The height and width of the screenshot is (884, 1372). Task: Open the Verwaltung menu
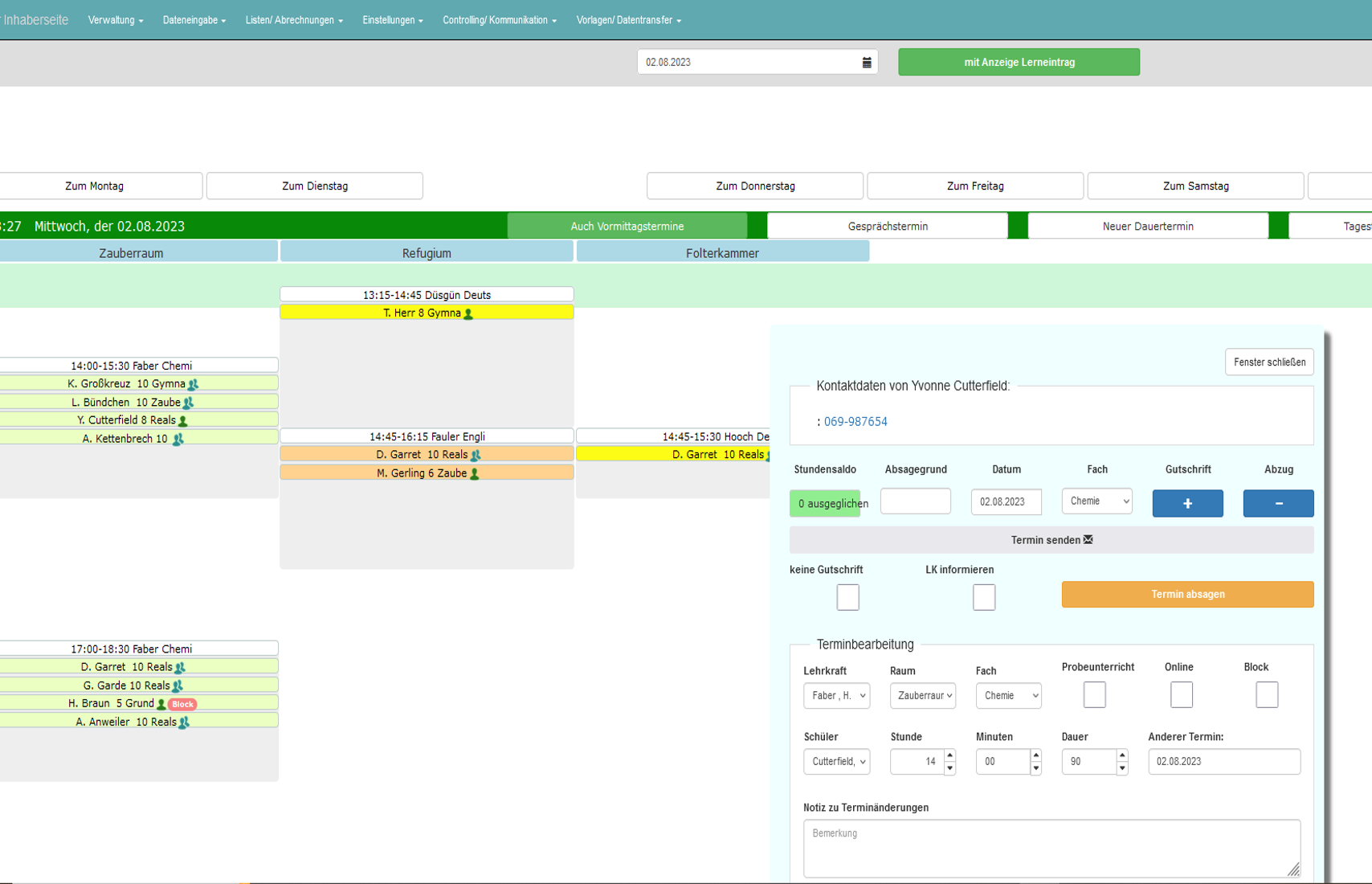116,20
